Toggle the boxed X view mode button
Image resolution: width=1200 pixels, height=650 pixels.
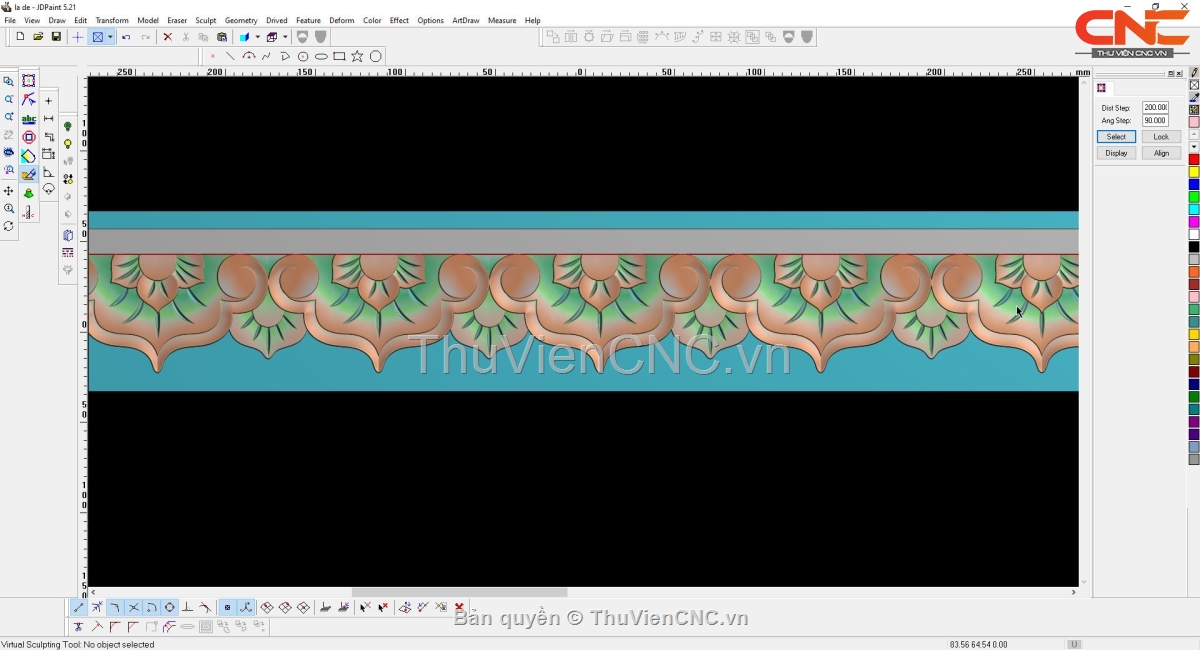[x=98, y=37]
